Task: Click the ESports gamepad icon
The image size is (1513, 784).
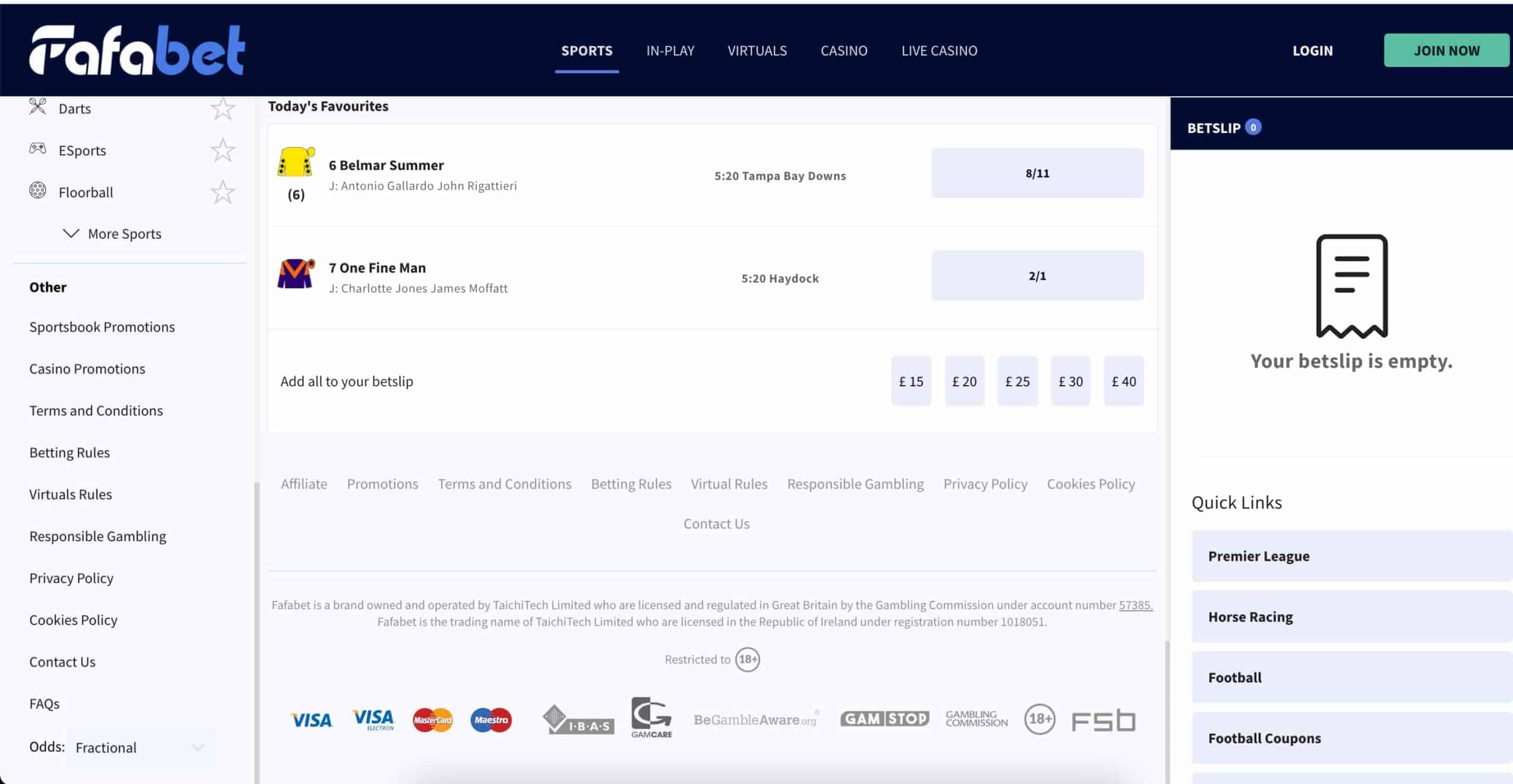Action: pyautogui.click(x=38, y=149)
